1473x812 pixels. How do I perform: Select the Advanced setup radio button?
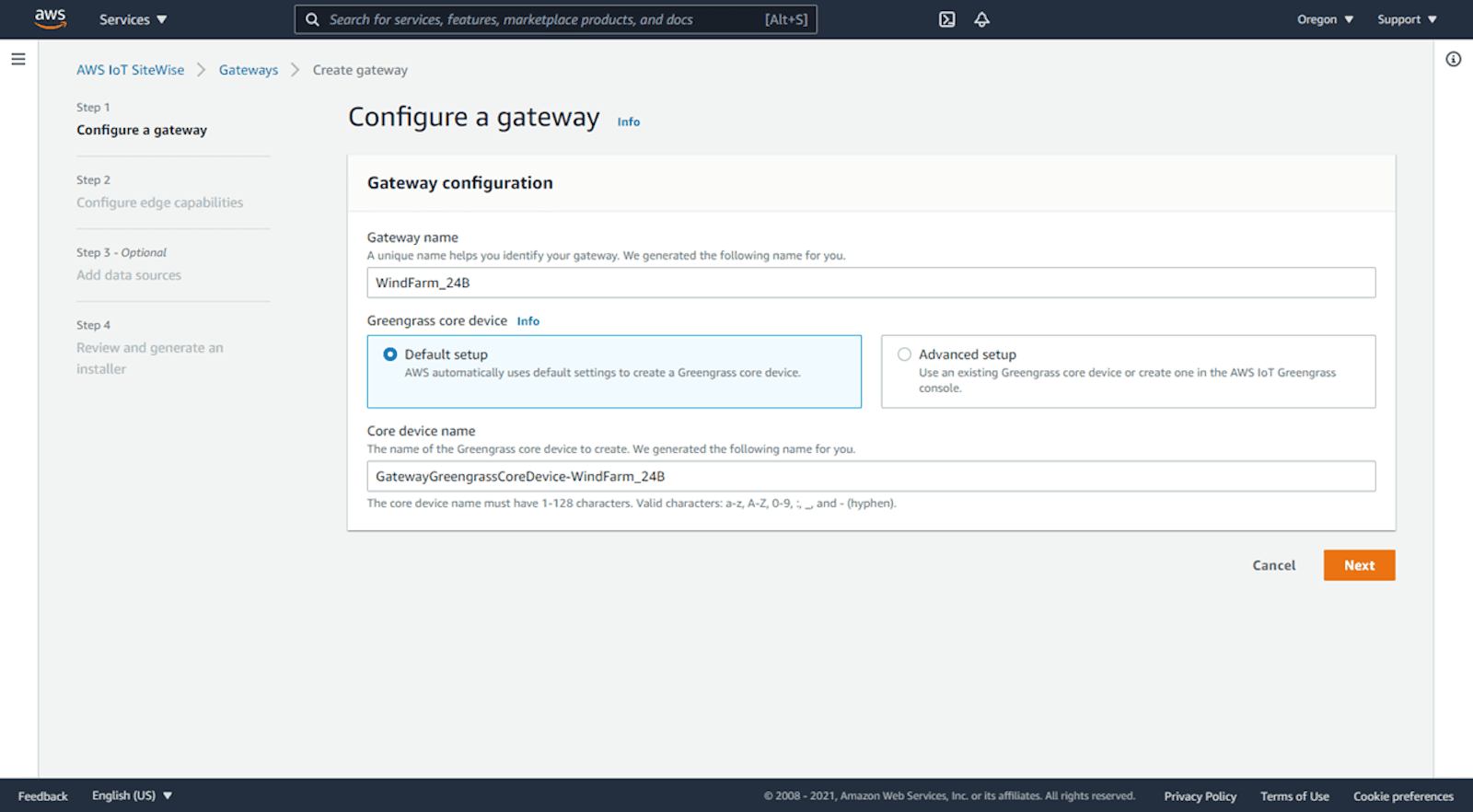pos(904,354)
